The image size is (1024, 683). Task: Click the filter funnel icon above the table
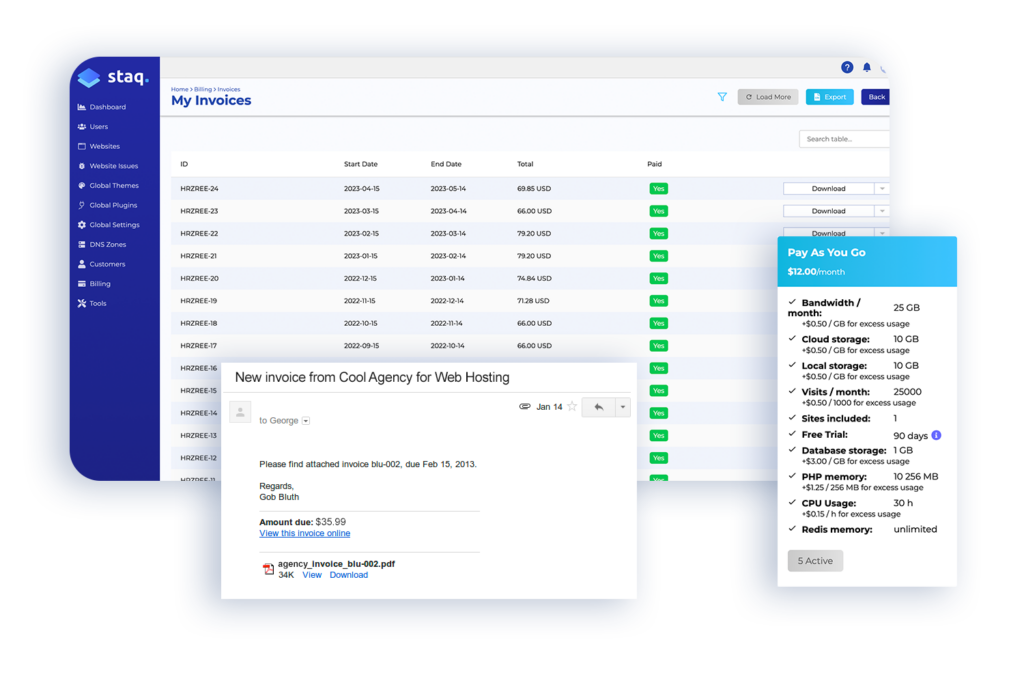point(722,97)
